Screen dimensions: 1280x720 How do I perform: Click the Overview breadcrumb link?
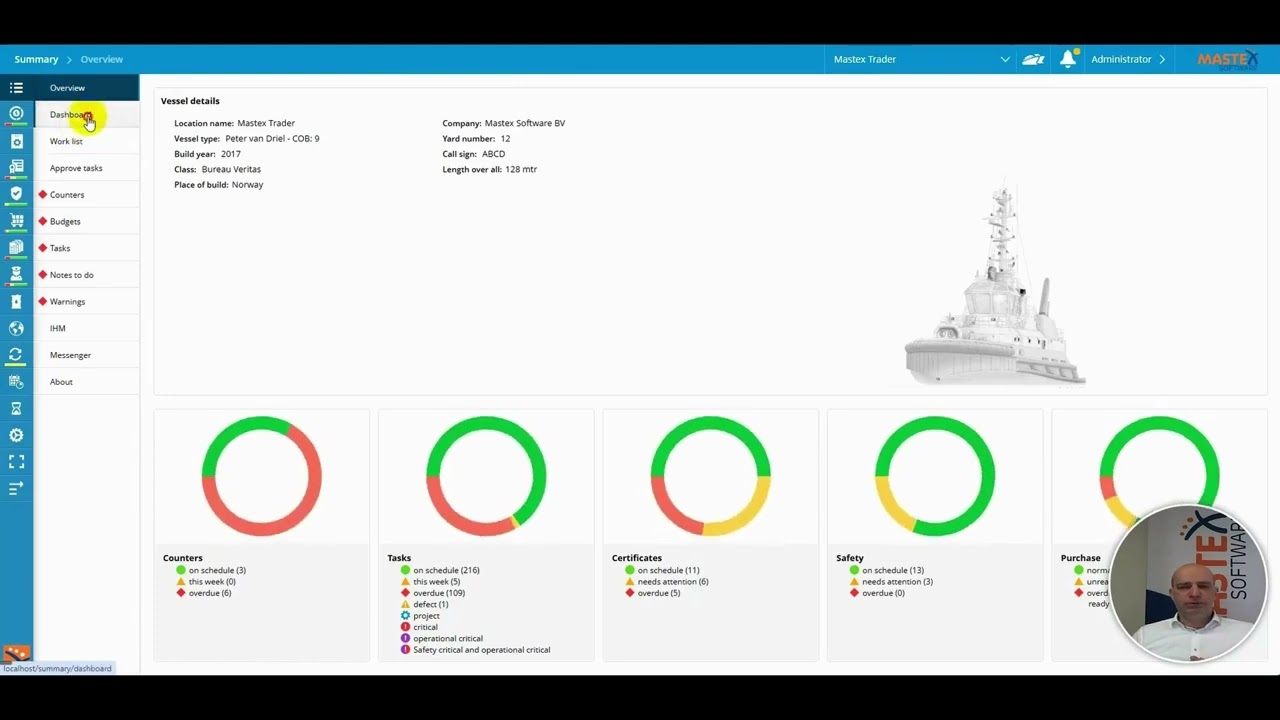point(102,59)
